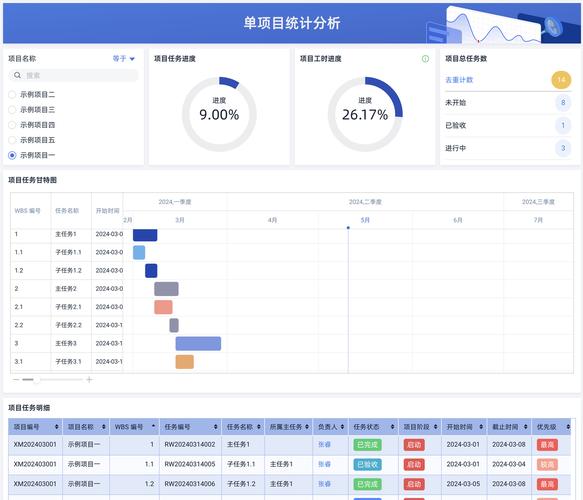The height and width of the screenshot is (500, 583).
Task: Open 张睿 link in 子任务1.2 row
Action: click(324, 484)
